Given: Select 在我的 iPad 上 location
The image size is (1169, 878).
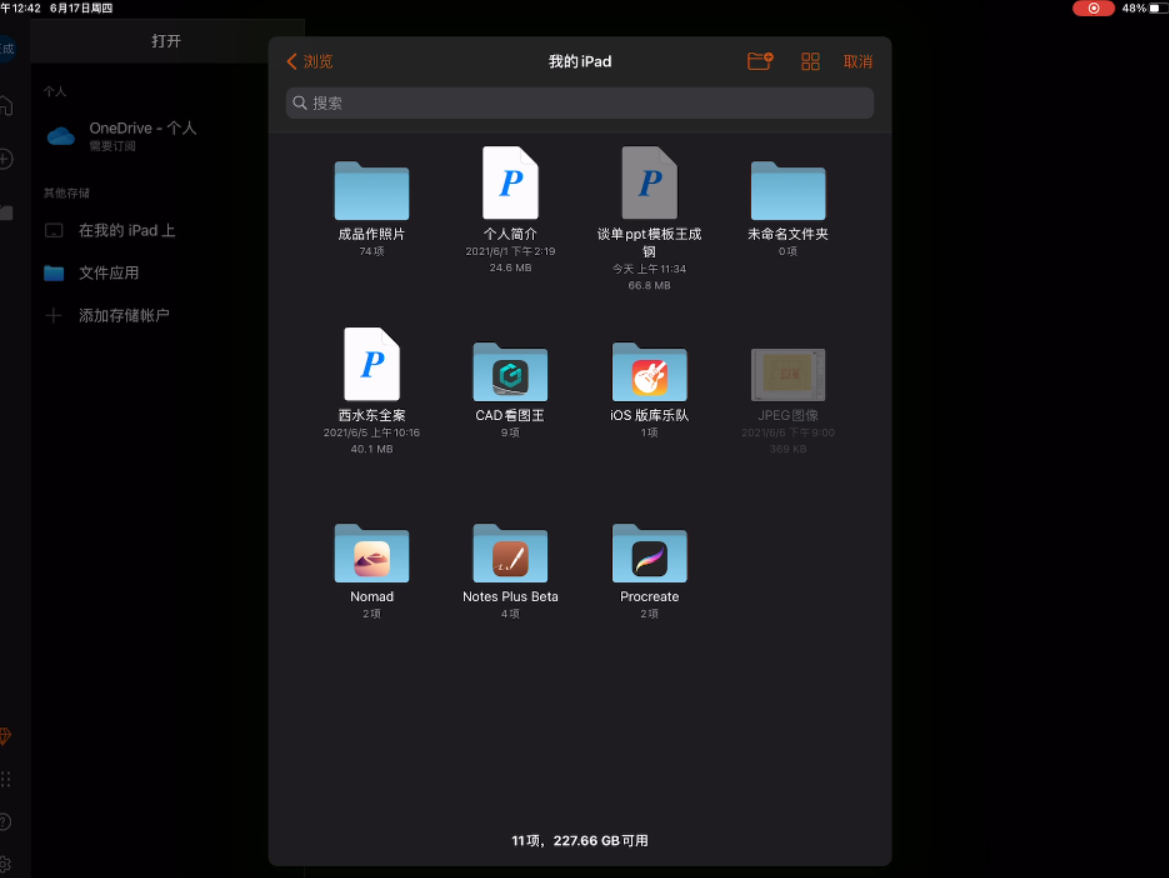Looking at the screenshot, I should pos(126,231).
